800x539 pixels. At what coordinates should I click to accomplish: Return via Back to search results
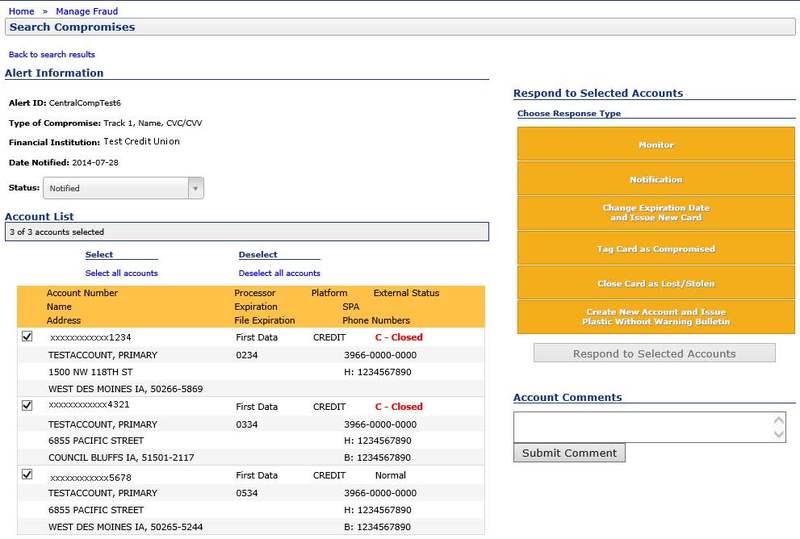click(x=52, y=54)
